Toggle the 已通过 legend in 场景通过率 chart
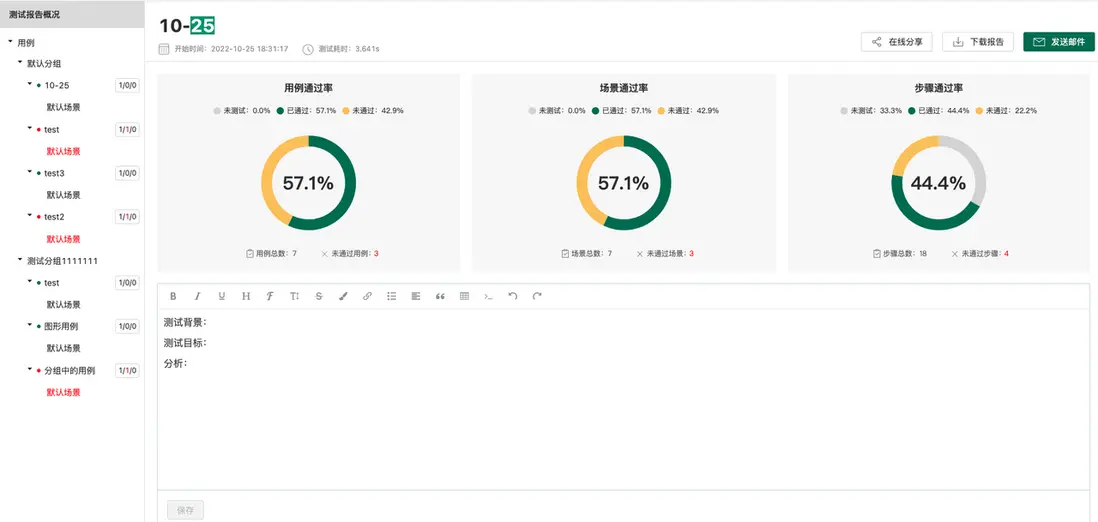The image size is (1098, 522). click(x=621, y=111)
